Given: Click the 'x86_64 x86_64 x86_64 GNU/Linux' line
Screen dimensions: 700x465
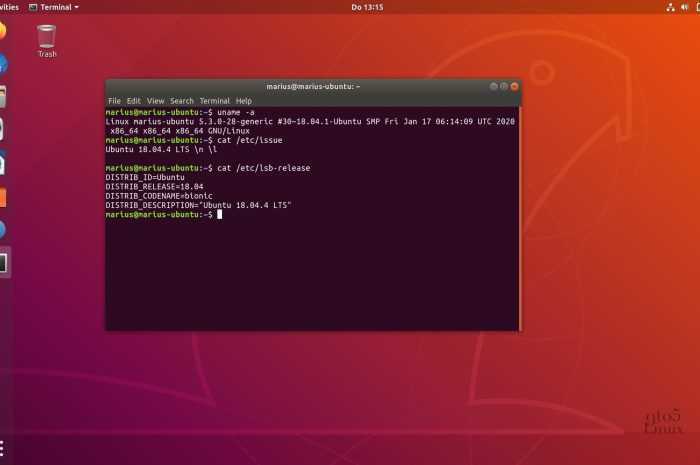Looking at the screenshot, I should coord(180,131).
